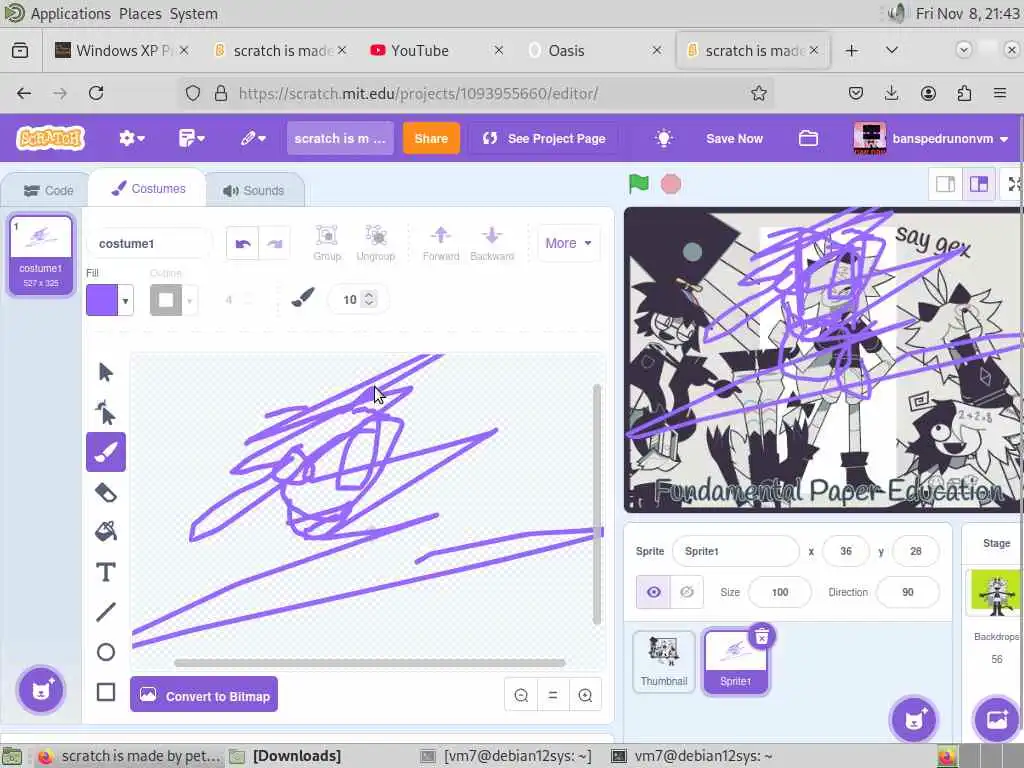This screenshot has width=1024, height=768.
Task: Open the tutorials lightbulb icon
Action: (664, 138)
